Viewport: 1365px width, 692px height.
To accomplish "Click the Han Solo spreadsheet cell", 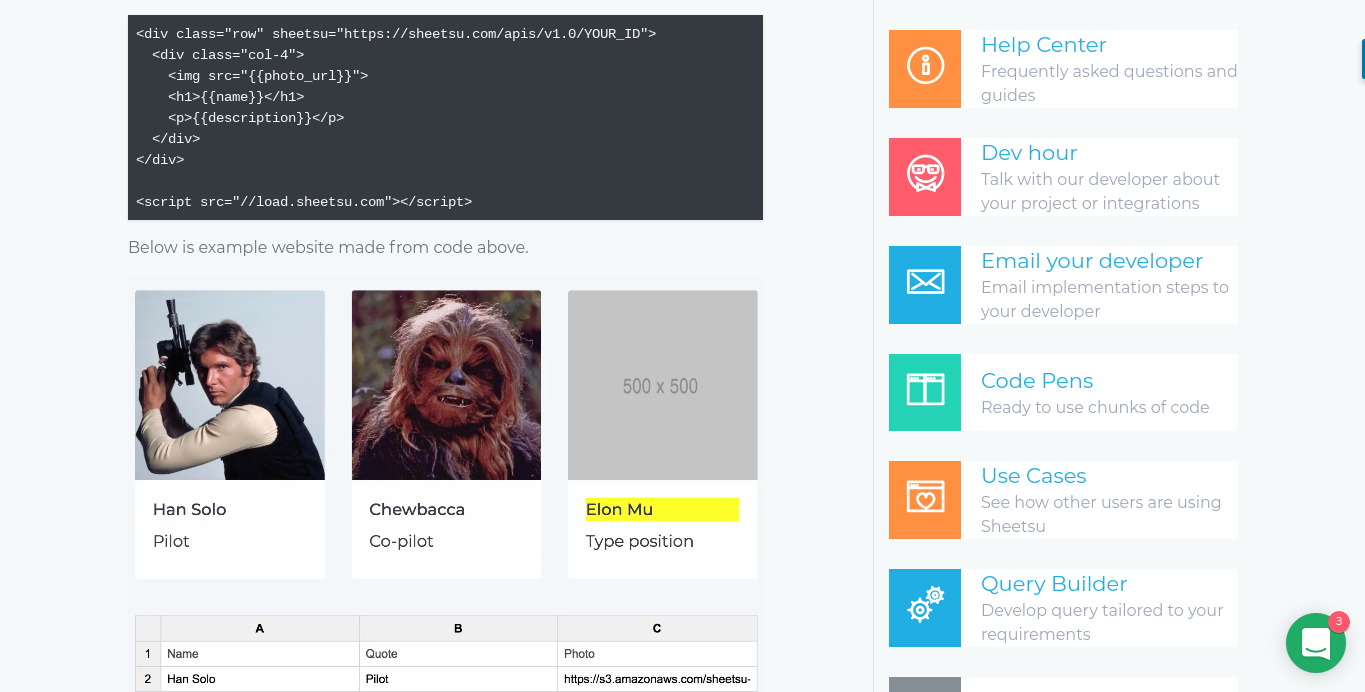I will pos(260,679).
